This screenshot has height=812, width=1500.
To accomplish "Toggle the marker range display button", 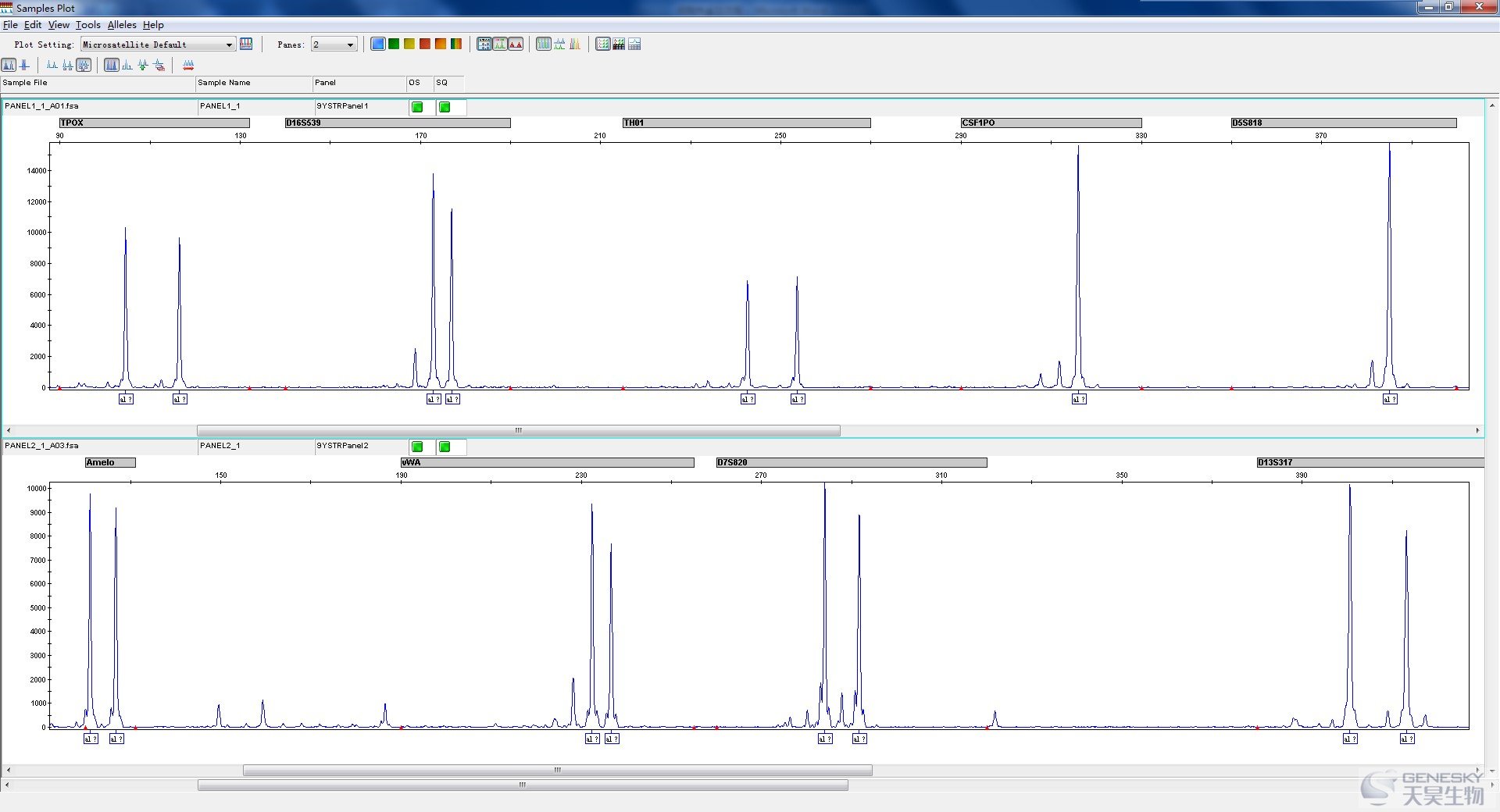I will [x=500, y=45].
